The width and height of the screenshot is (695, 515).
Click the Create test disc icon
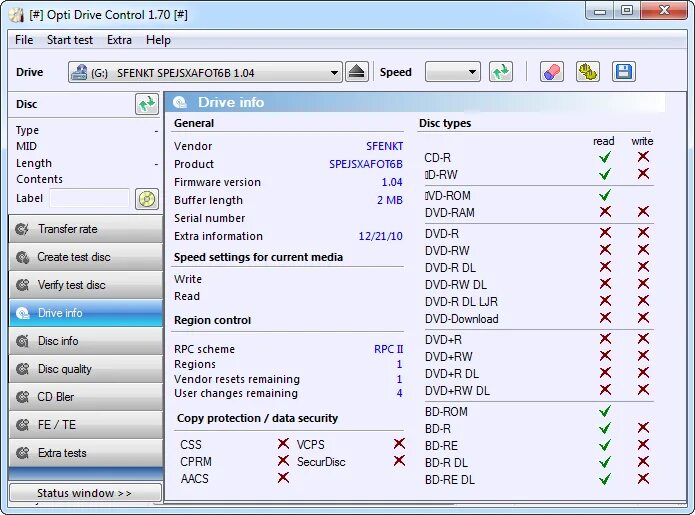click(x=22, y=257)
